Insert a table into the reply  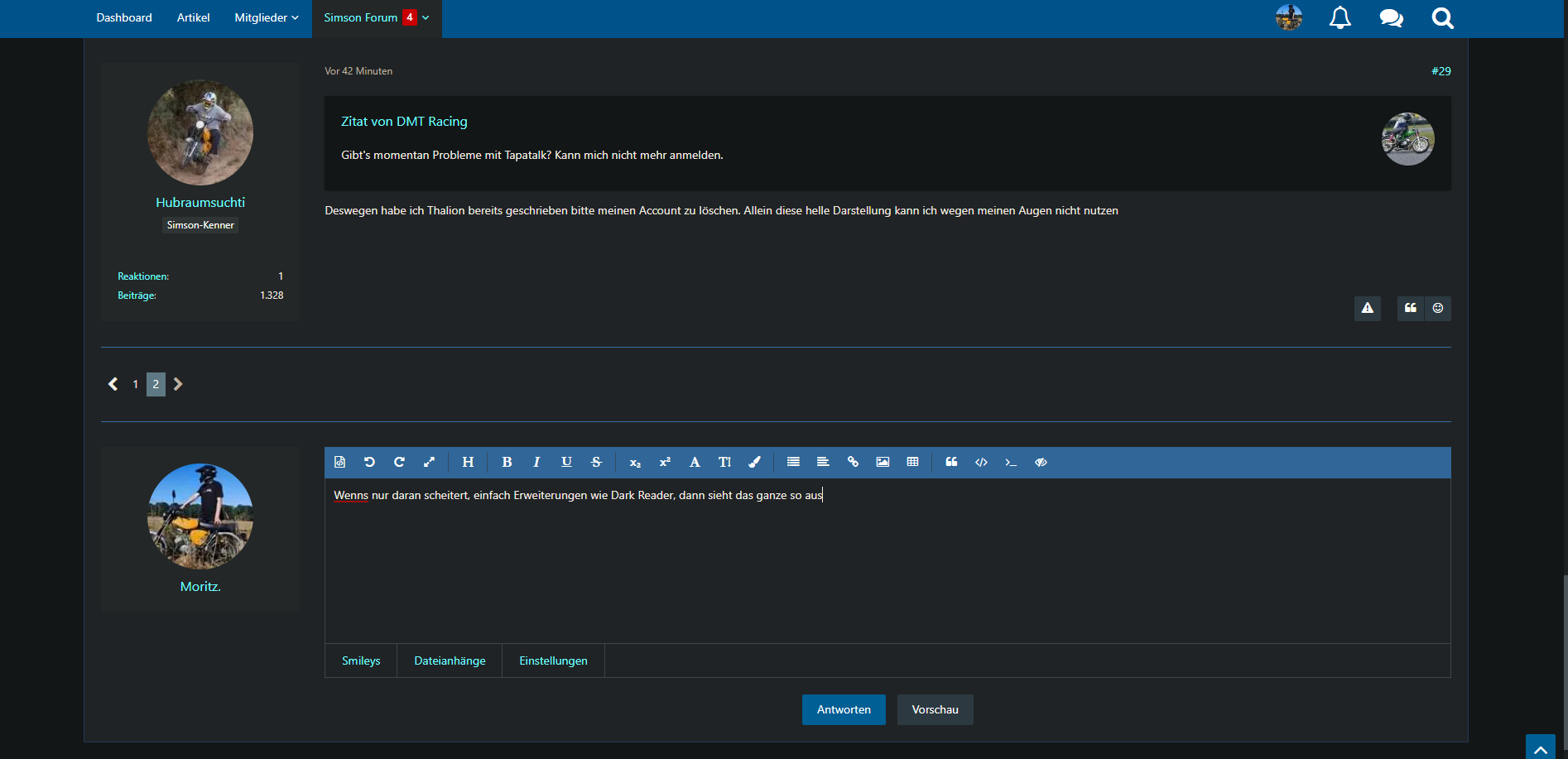[912, 462]
